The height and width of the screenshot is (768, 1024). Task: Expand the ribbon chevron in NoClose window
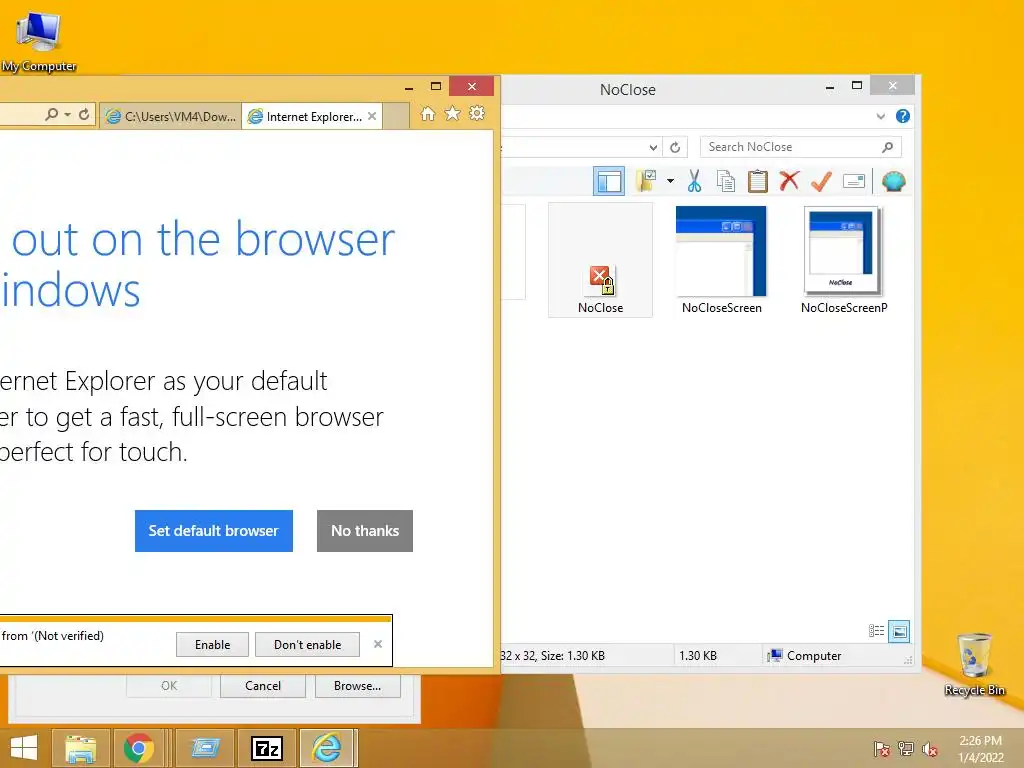pyautogui.click(x=880, y=116)
